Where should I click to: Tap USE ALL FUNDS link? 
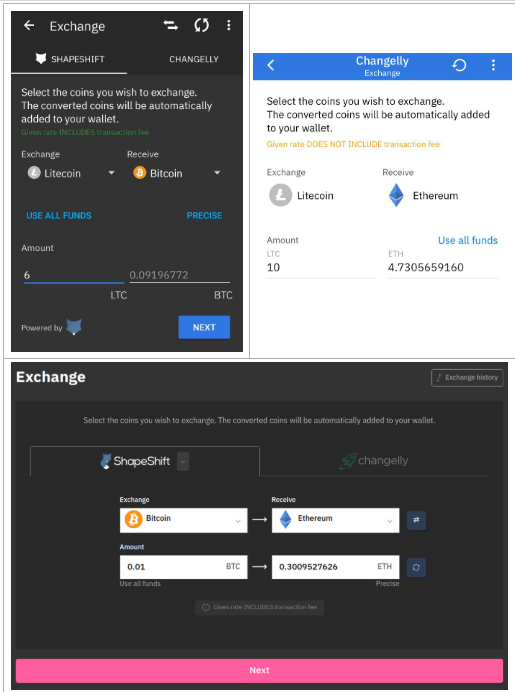(59, 215)
